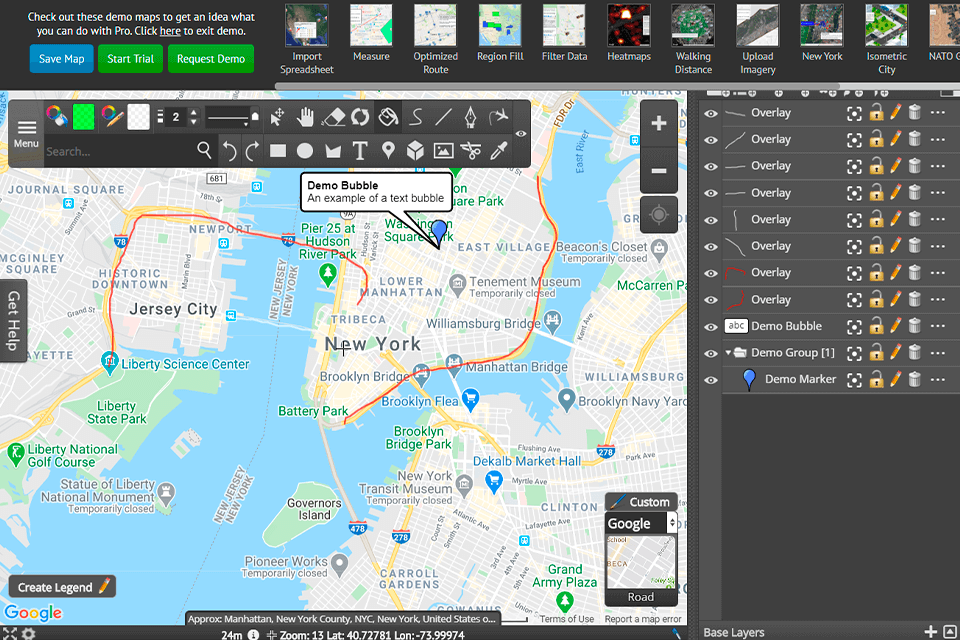The width and height of the screenshot is (960, 640).
Task: Select the text T tool
Action: pos(360,151)
